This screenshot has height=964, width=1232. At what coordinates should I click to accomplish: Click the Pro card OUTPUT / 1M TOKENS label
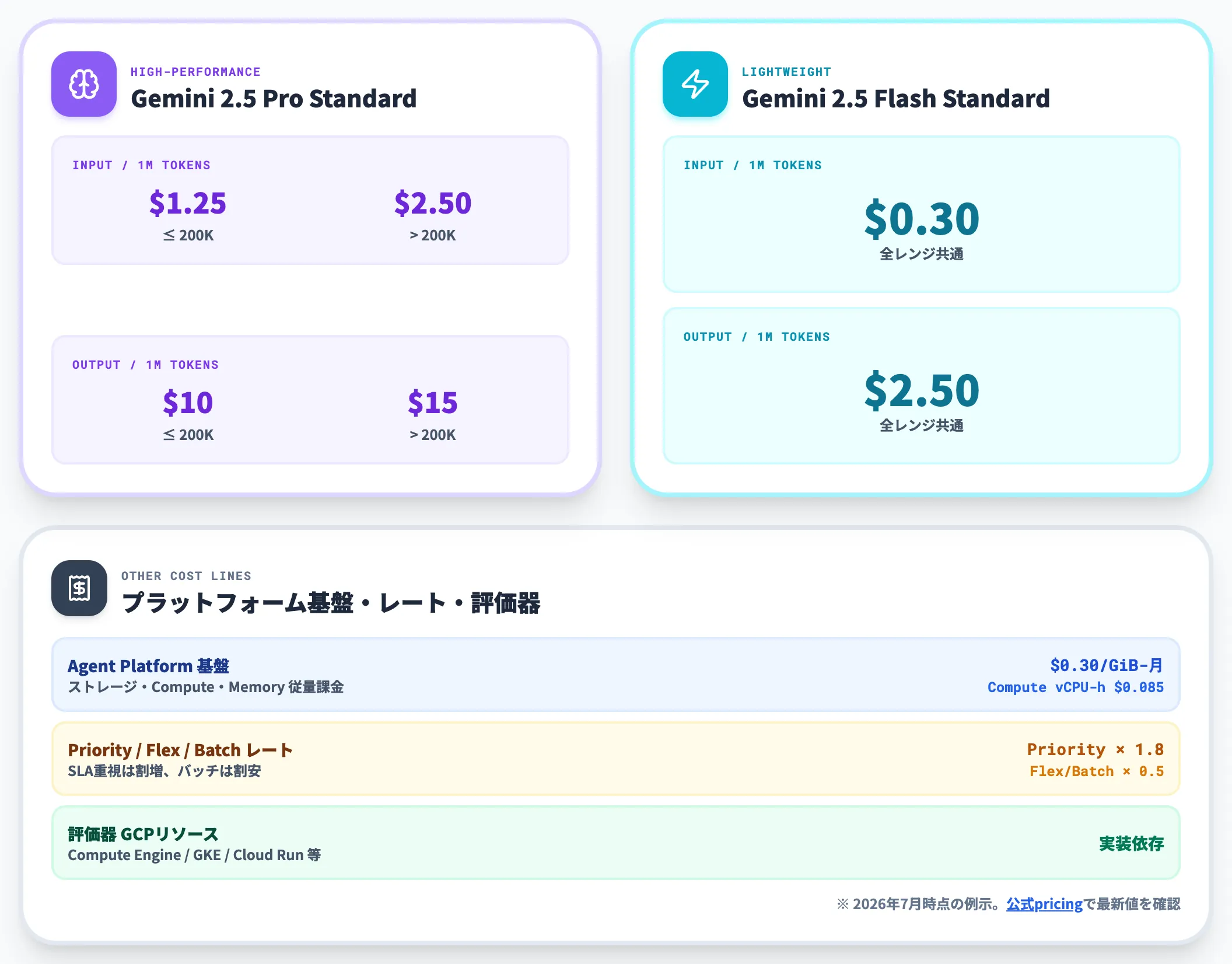[145, 365]
